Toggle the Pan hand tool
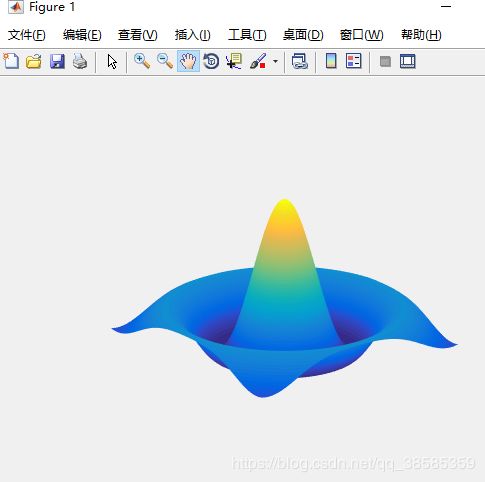The width and height of the screenshot is (485, 482). pos(188,62)
